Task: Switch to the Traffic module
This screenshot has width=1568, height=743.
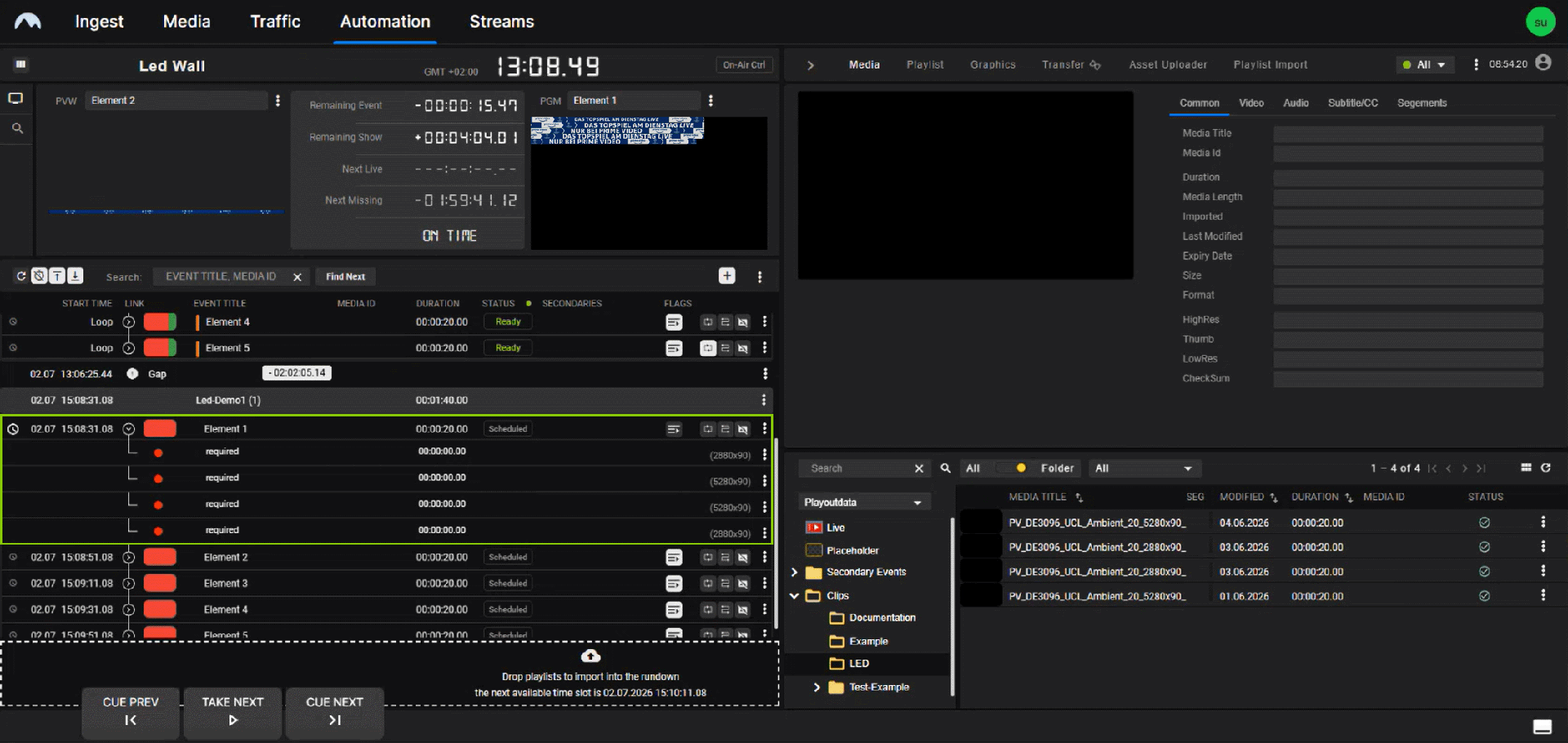Action: (x=275, y=22)
